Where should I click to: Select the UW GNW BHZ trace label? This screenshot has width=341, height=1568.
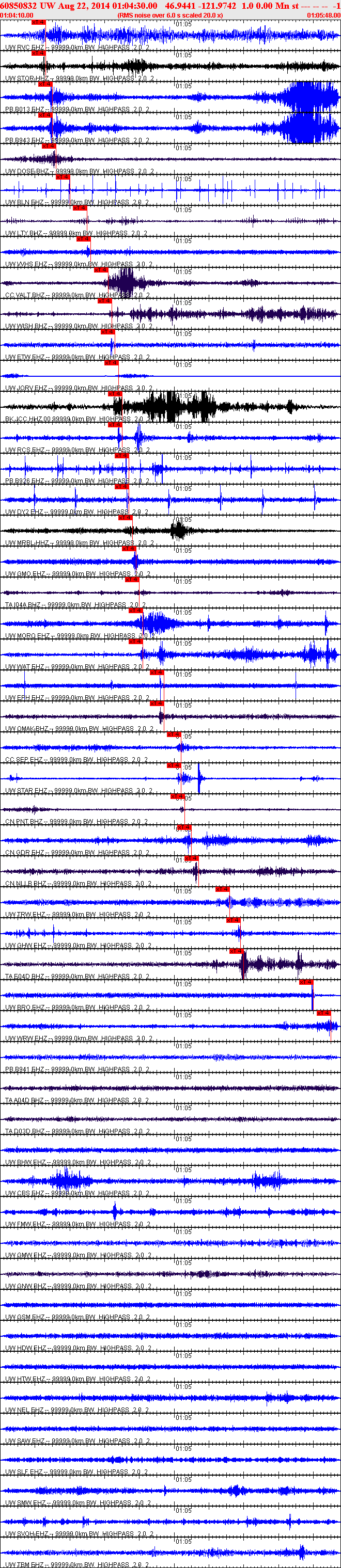pyautogui.click(x=79, y=1286)
